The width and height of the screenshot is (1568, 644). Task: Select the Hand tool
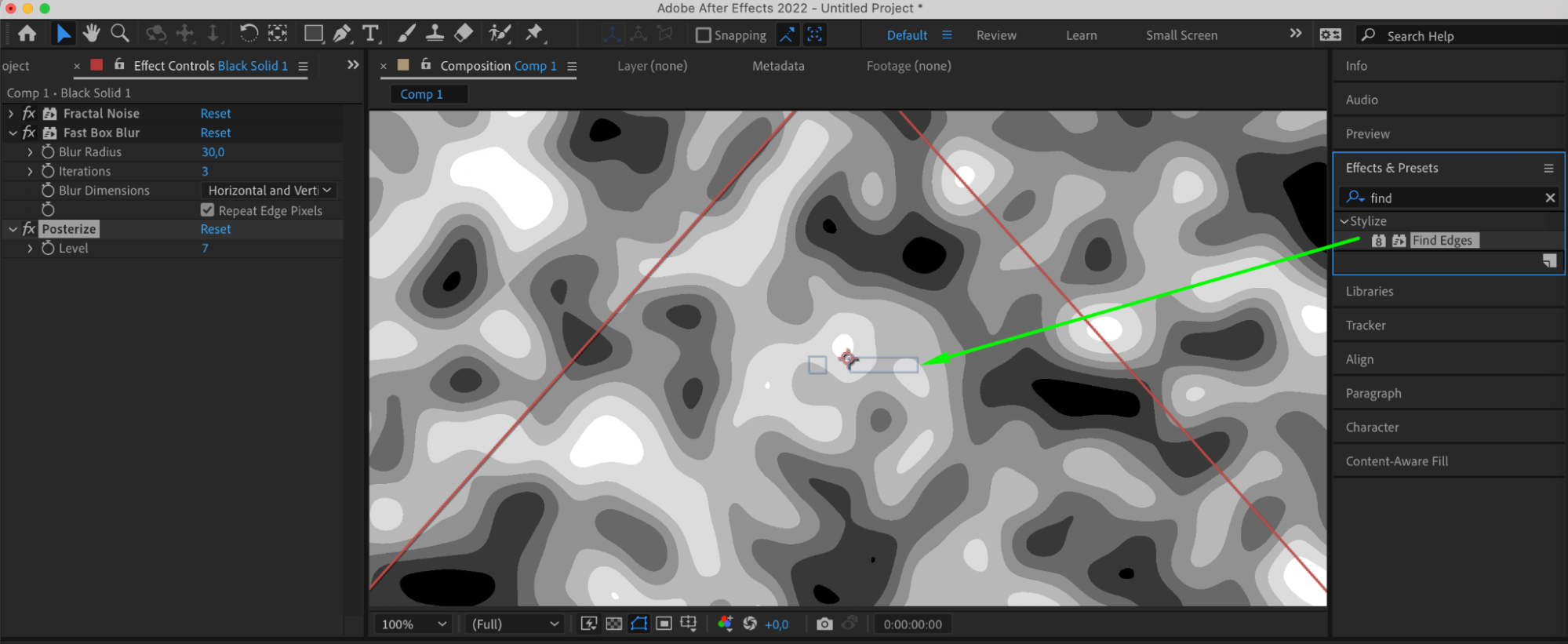pyautogui.click(x=92, y=33)
